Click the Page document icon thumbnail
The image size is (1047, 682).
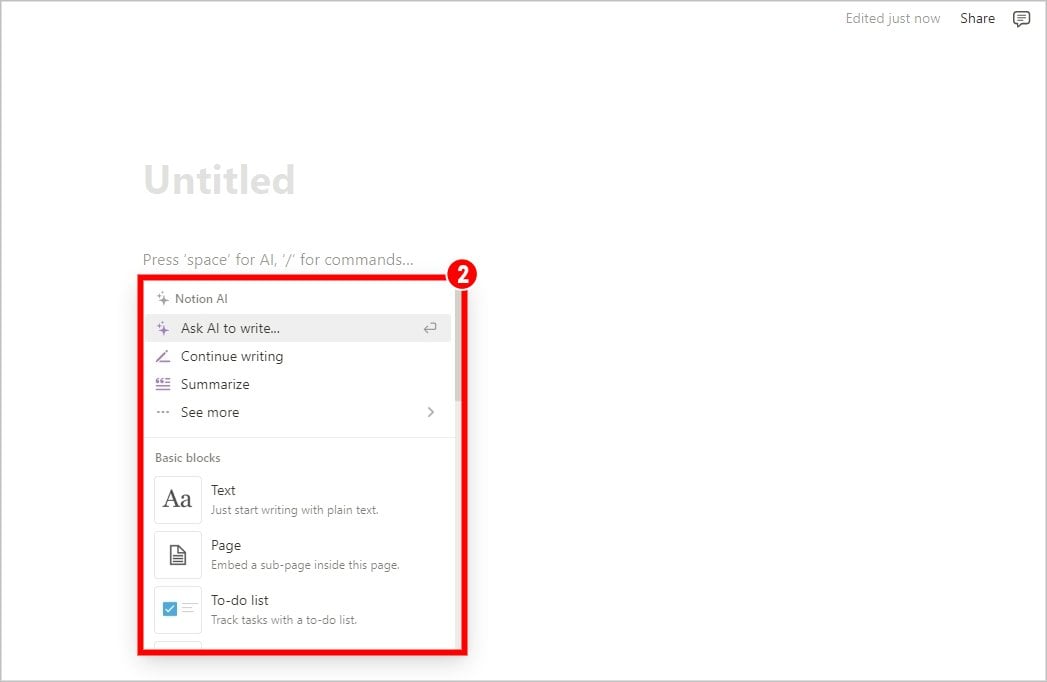point(178,554)
